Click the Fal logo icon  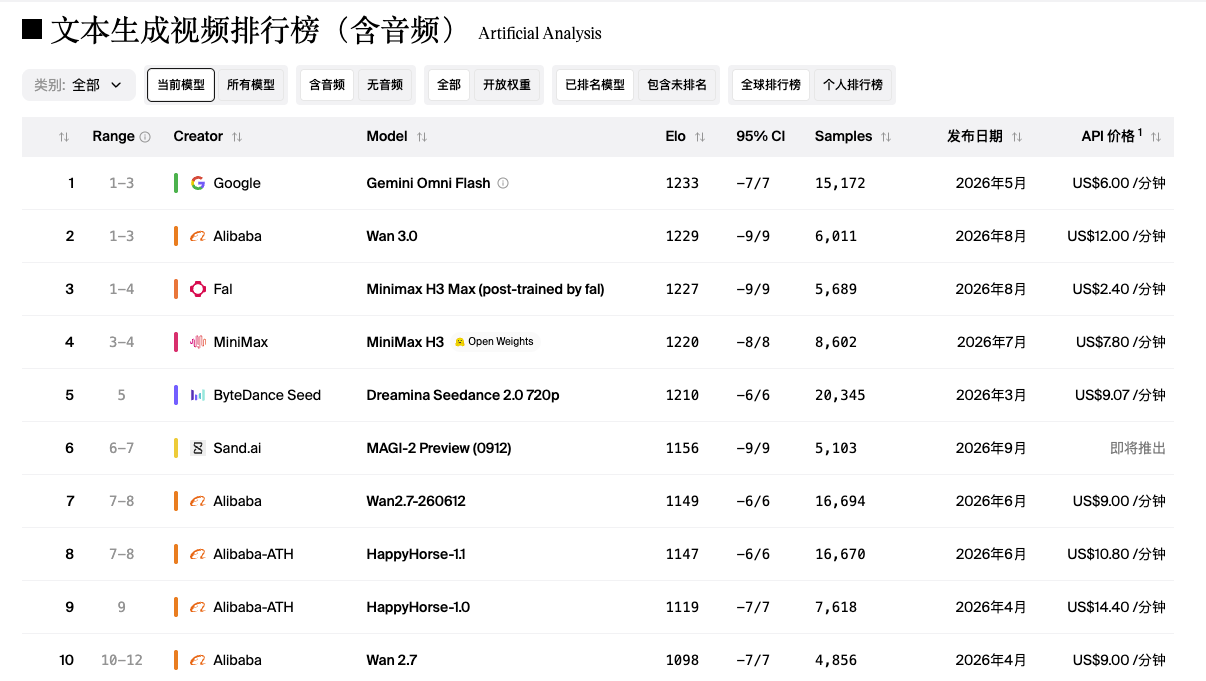pyautogui.click(x=198, y=289)
